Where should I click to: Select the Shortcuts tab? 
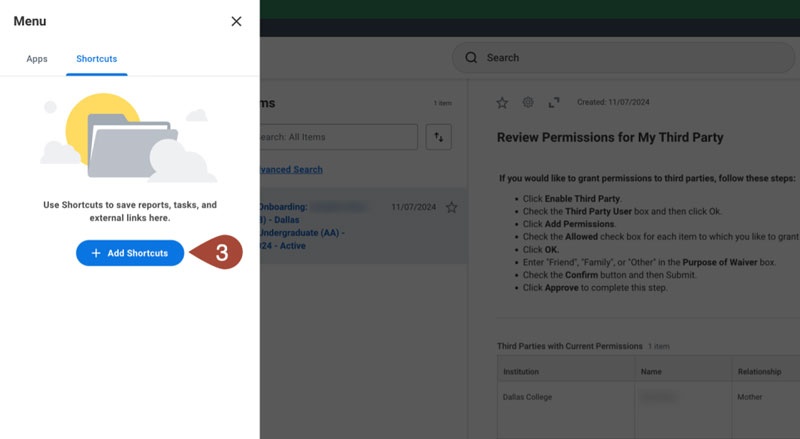tap(97, 59)
